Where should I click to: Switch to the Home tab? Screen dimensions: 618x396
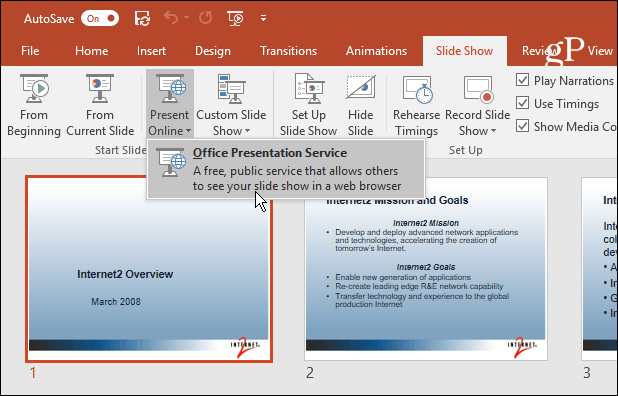[x=91, y=51]
